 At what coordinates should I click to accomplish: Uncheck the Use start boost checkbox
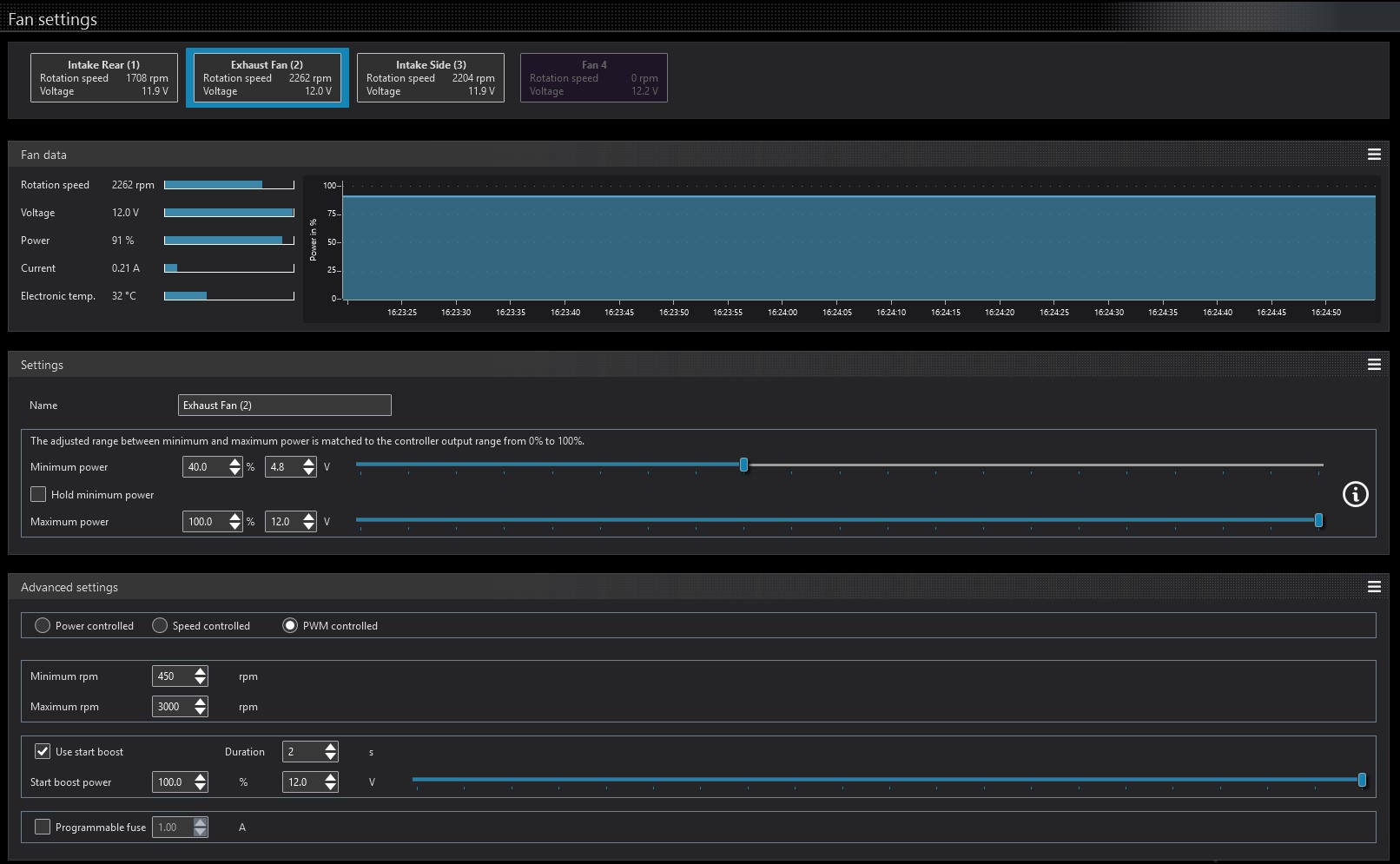[x=42, y=751]
